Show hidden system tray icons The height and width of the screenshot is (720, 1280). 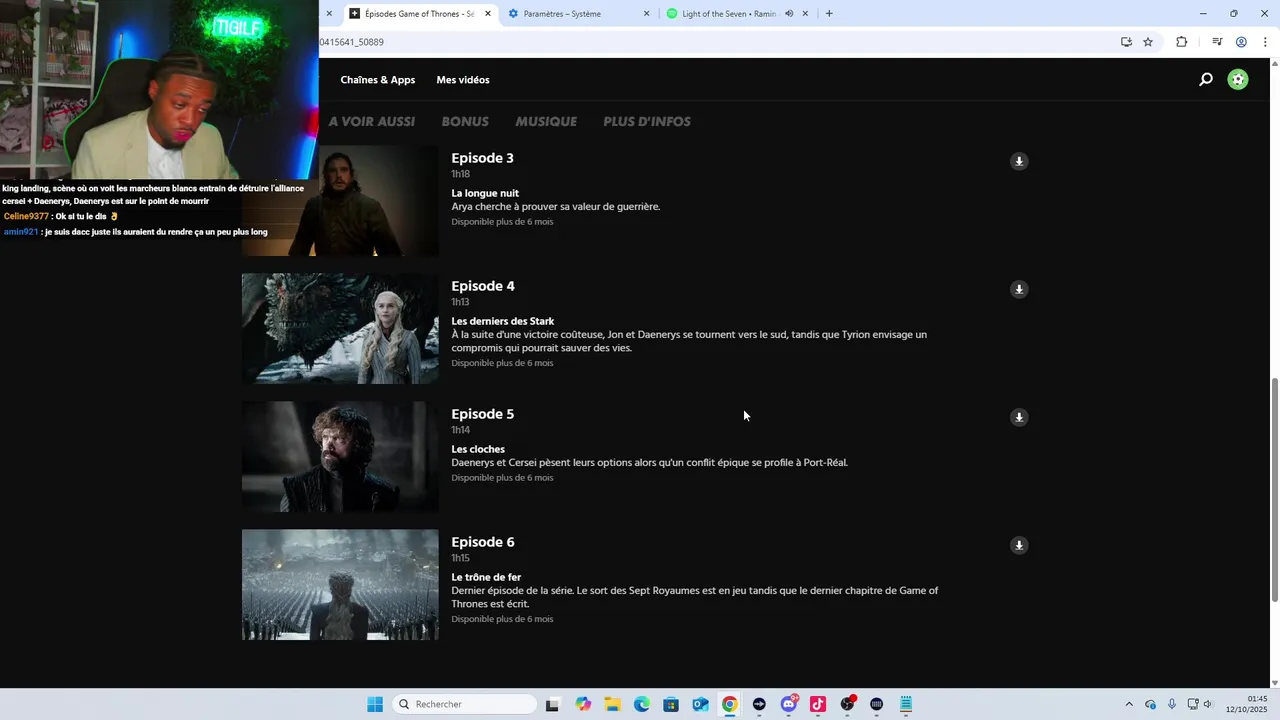(1129, 704)
